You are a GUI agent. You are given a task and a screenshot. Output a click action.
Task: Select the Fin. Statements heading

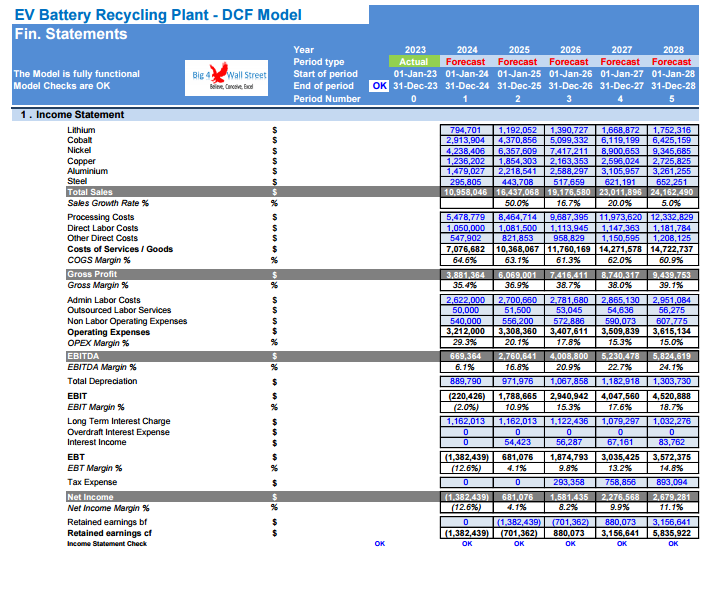tap(71, 34)
